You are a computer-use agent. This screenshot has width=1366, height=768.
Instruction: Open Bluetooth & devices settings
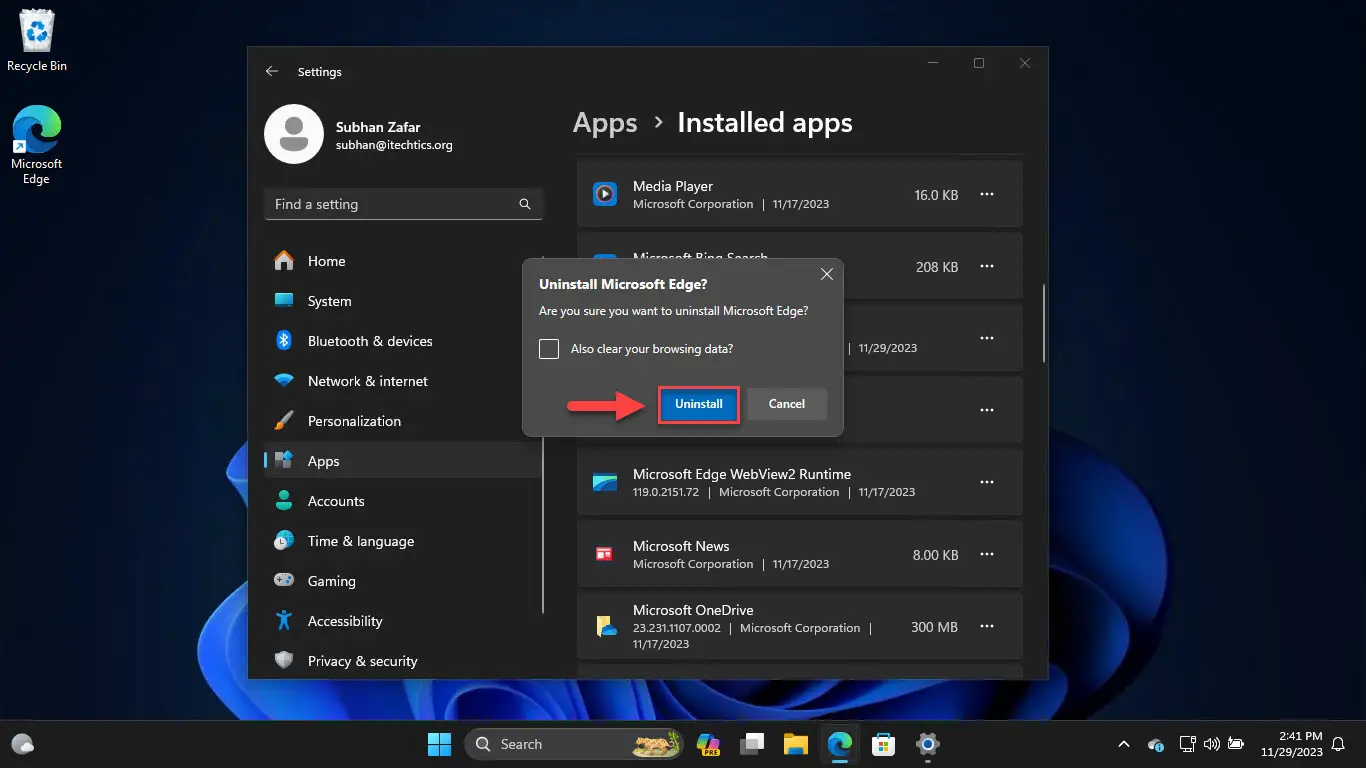(x=403, y=341)
